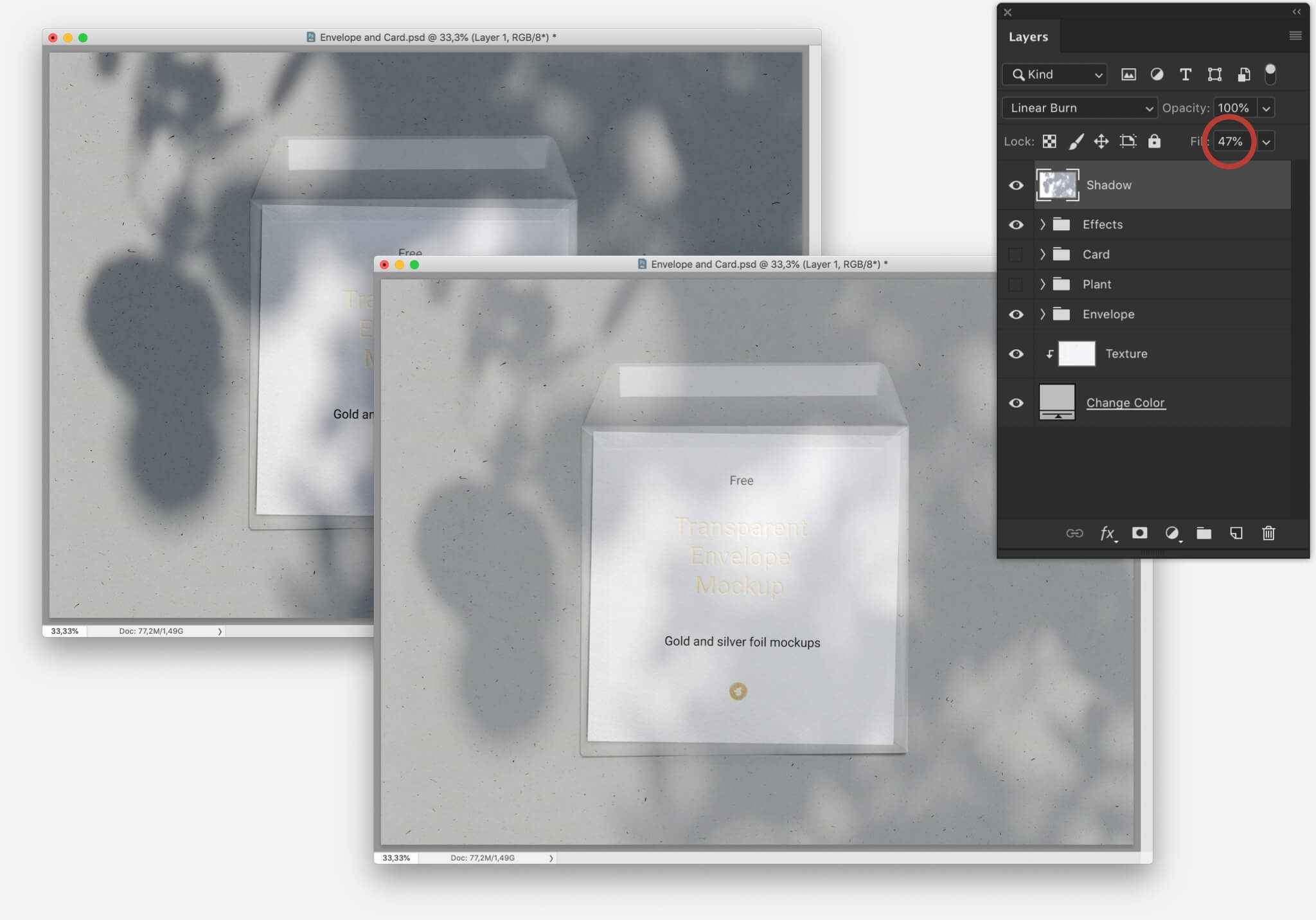
Task: Select the Layers panel tab
Action: pos(1028,37)
